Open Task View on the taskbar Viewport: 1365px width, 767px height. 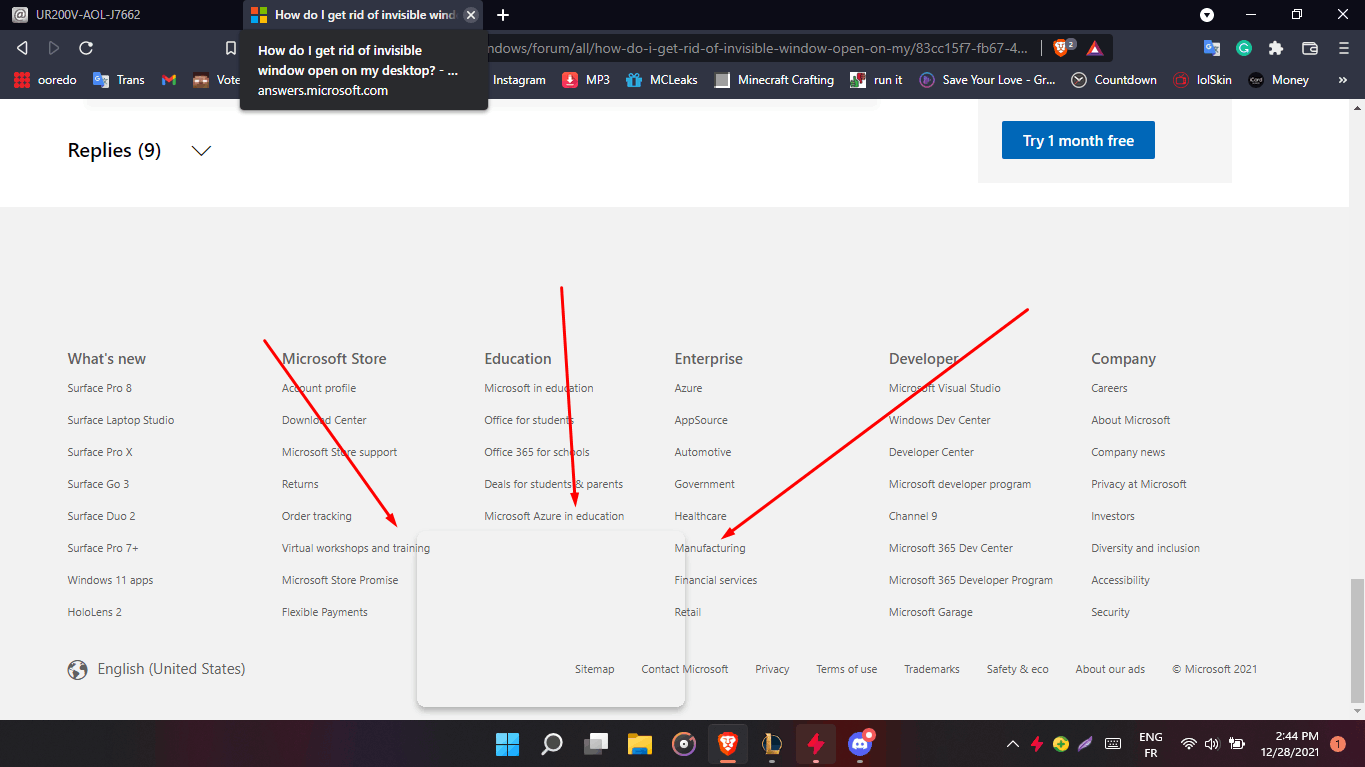(596, 744)
